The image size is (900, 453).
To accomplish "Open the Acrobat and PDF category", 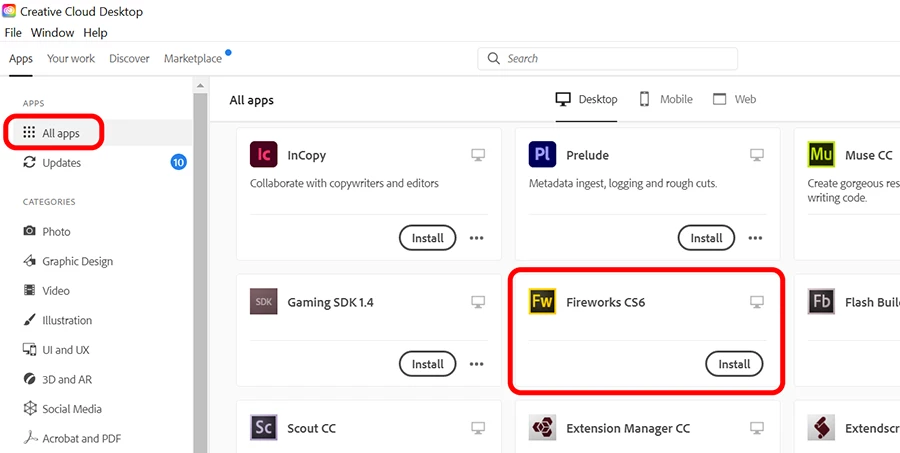I will click(72, 439).
